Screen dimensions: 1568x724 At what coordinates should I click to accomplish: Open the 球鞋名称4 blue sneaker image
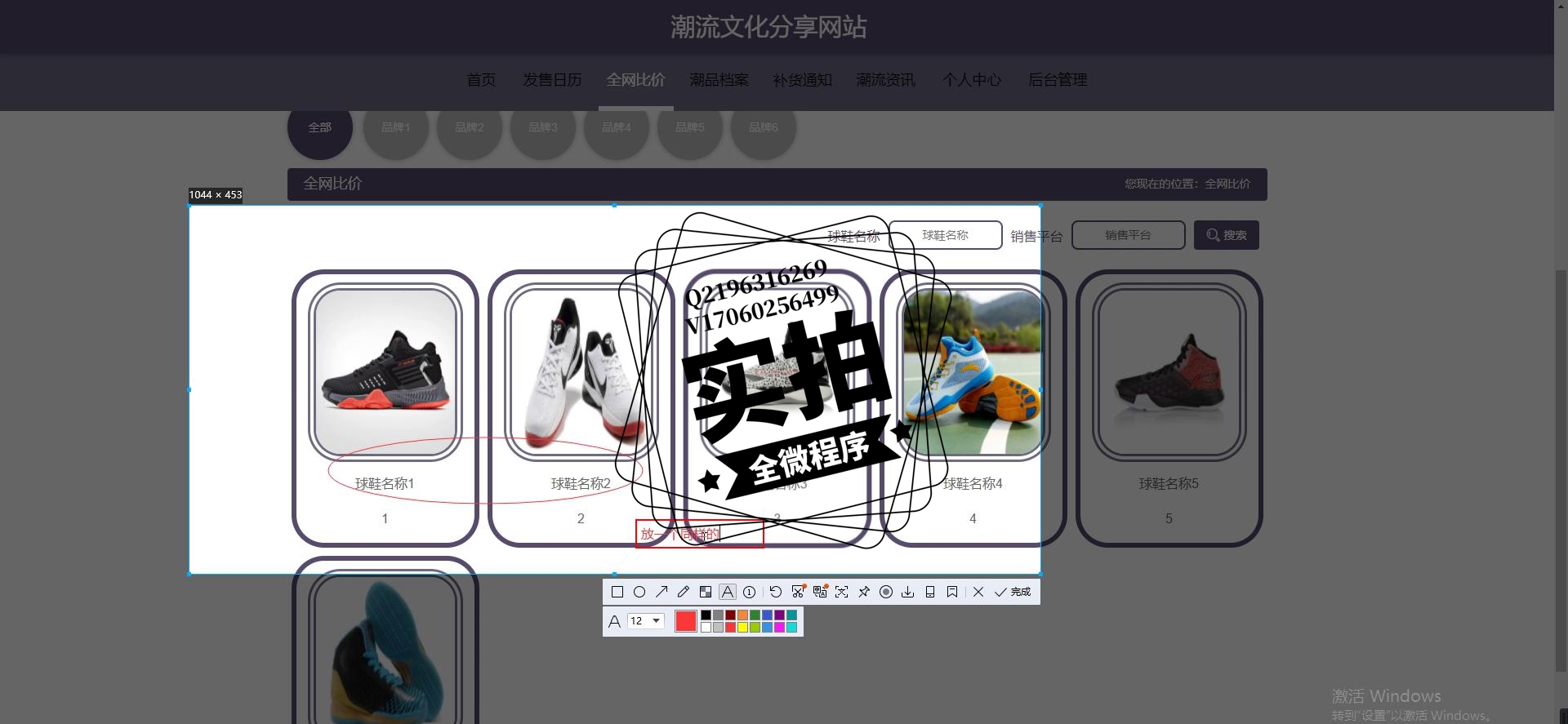click(x=973, y=372)
